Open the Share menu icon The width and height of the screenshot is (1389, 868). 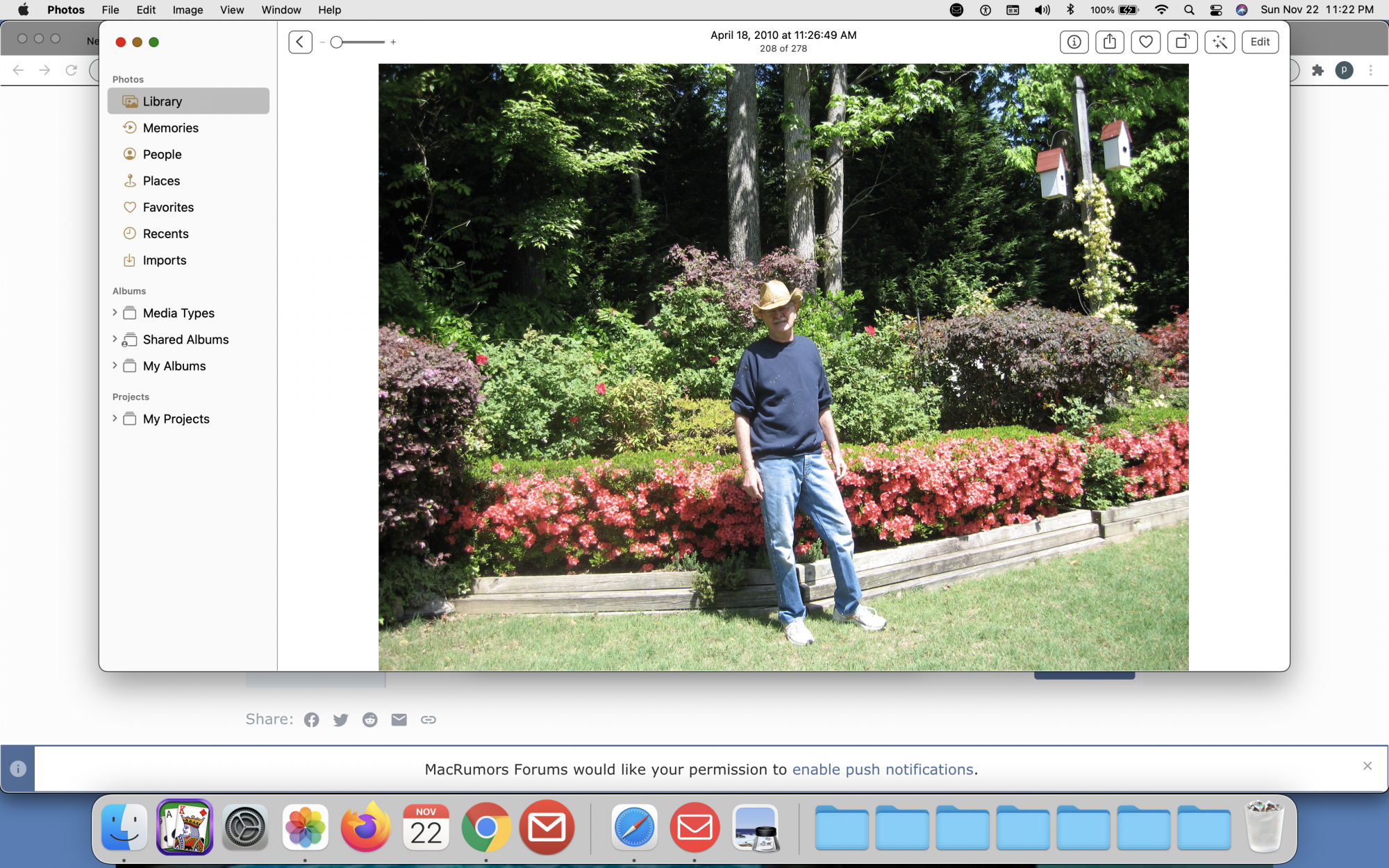[x=1110, y=42]
